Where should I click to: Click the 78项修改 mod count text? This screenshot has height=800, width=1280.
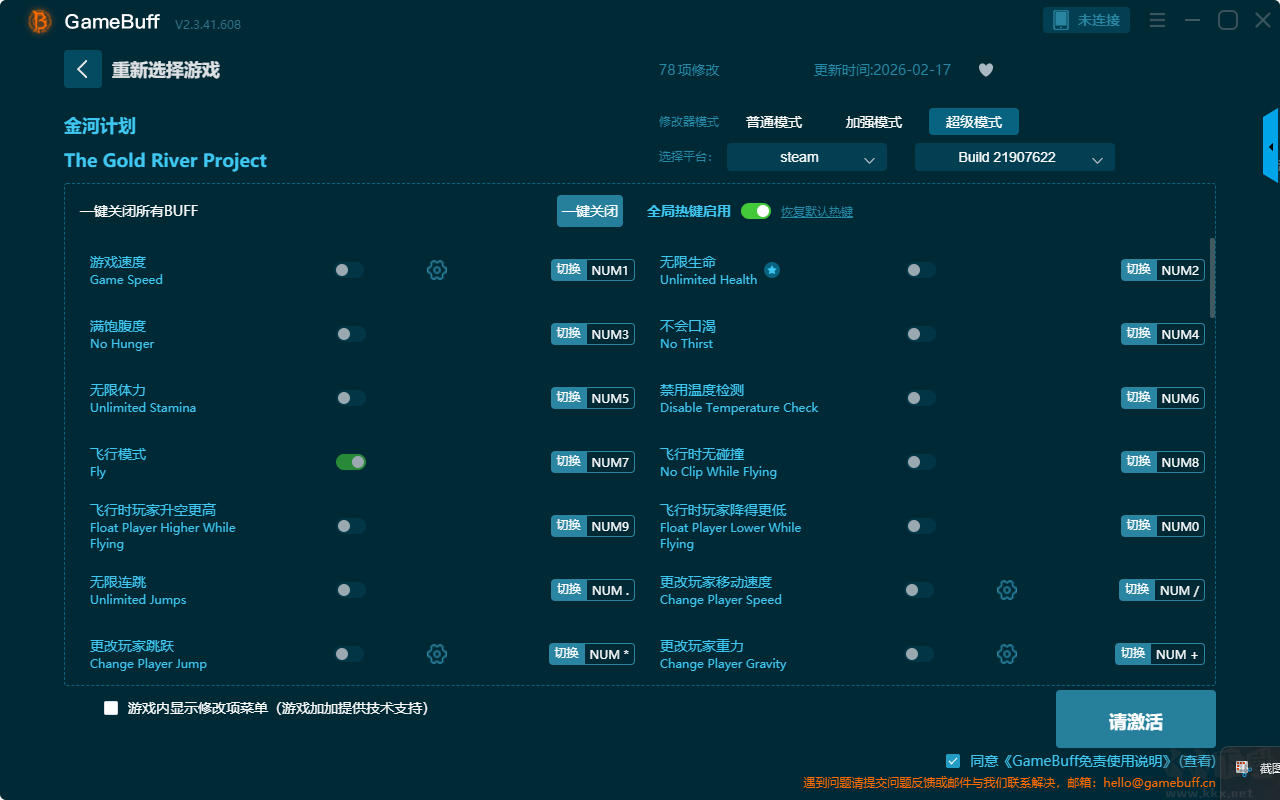click(x=689, y=70)
